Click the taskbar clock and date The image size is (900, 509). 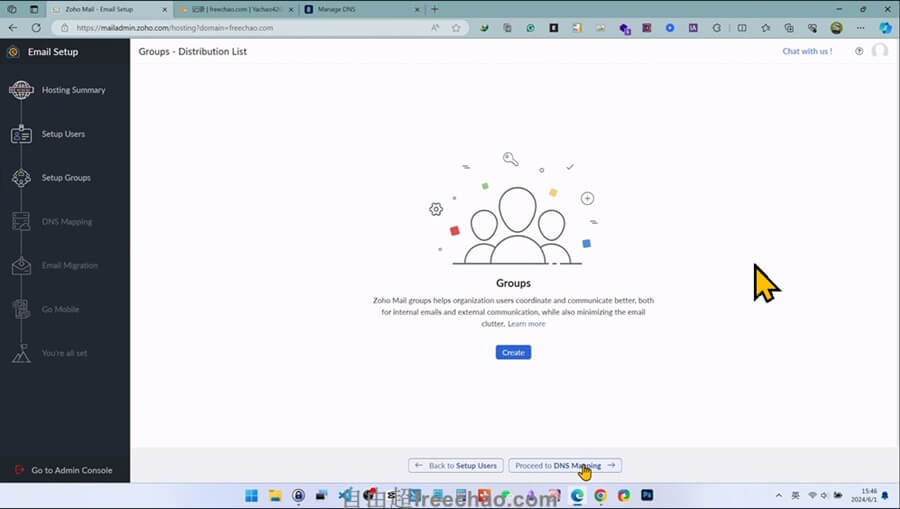(x=864, y=495)
